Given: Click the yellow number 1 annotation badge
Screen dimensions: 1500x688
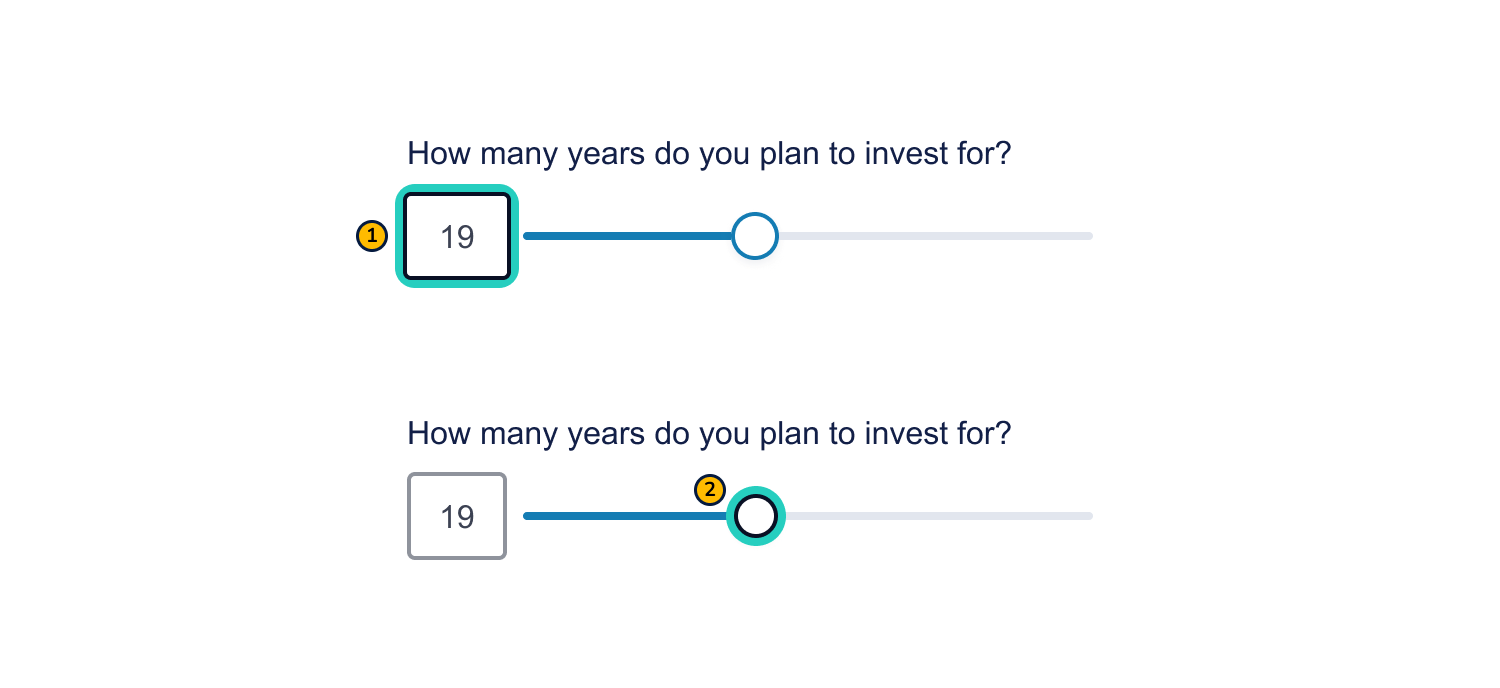Looking at the screenshot, I should [372, 236].
